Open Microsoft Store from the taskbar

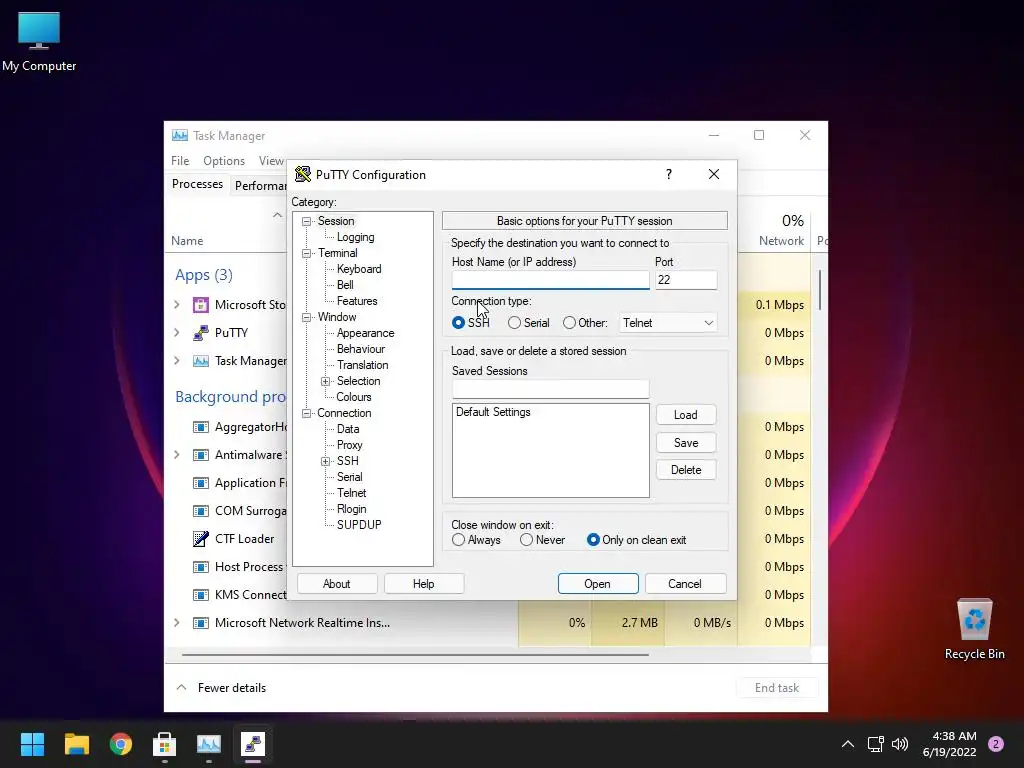[x=165, y=744]
